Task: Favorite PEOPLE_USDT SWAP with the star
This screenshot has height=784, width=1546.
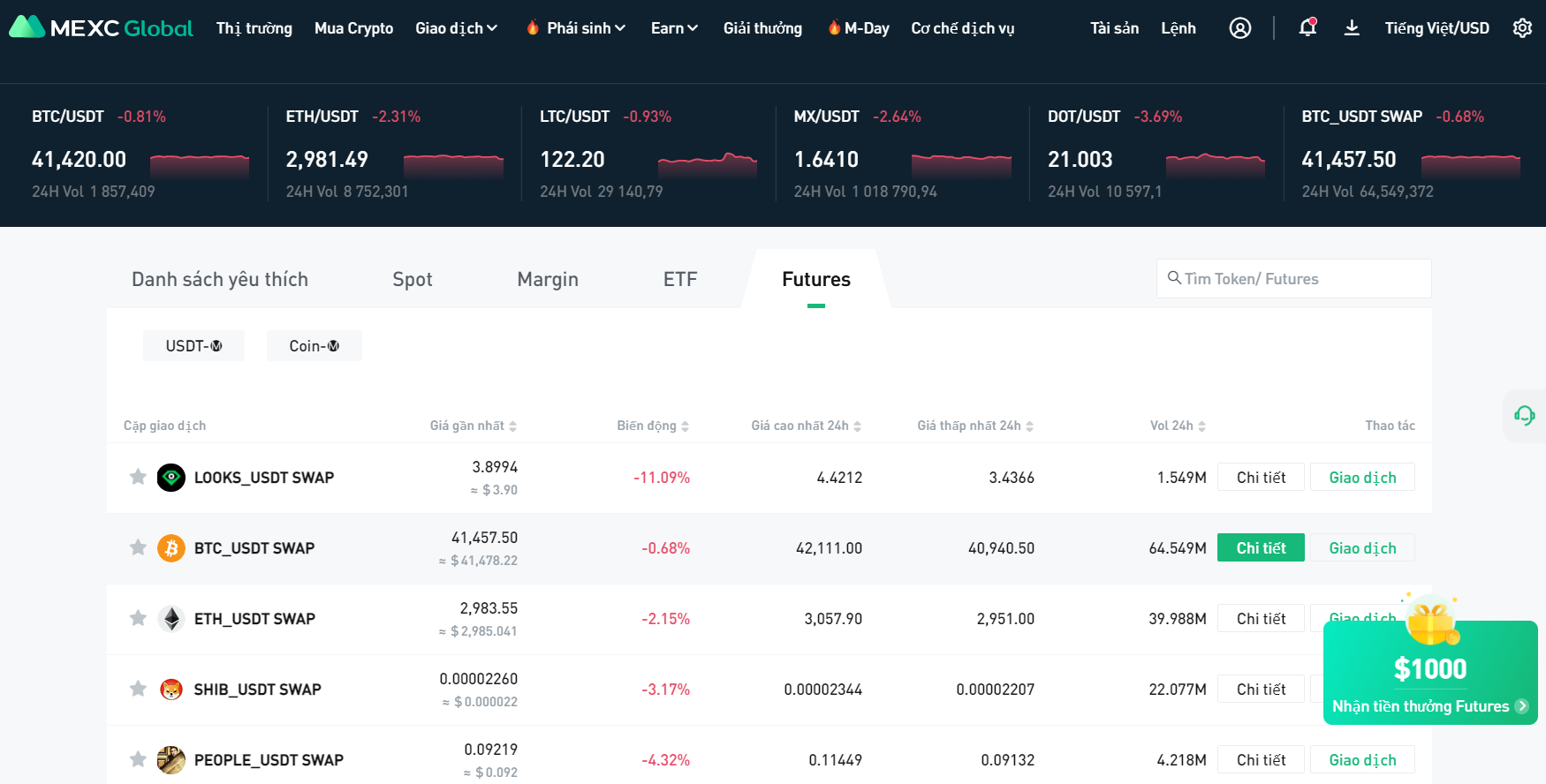Action: [x=138, y=760]
